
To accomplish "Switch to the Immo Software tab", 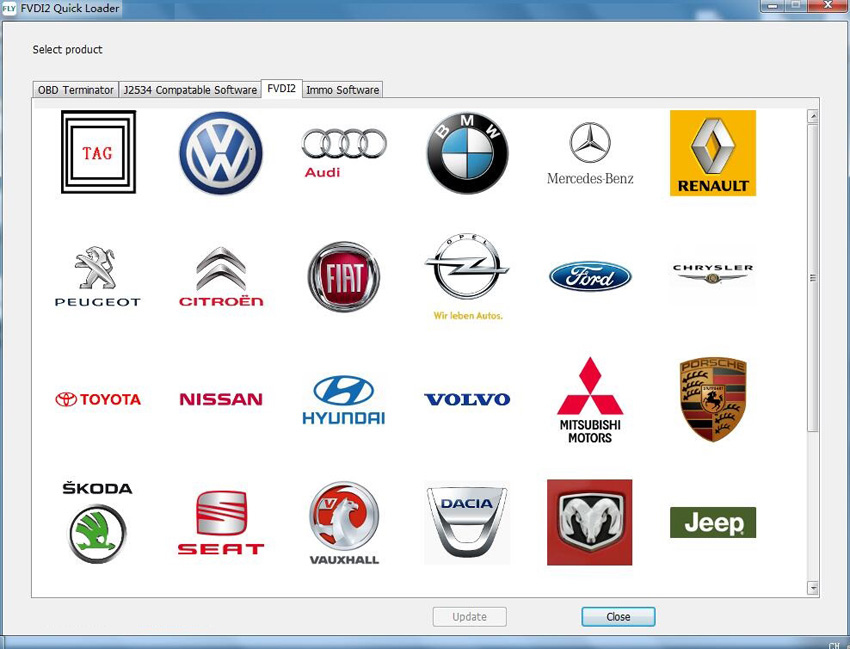I will point(342,90).
